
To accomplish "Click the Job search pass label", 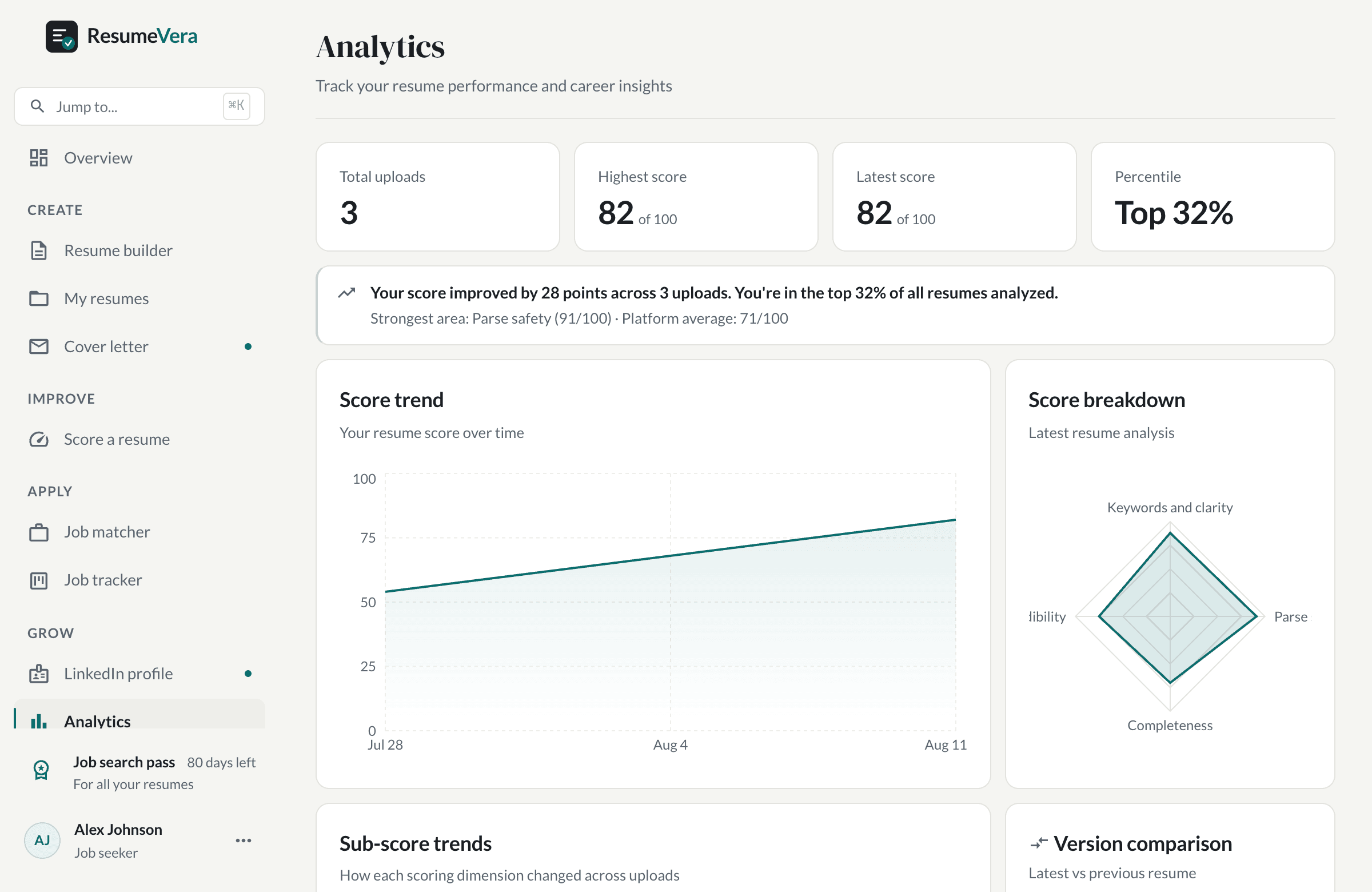I will point(124,762).
